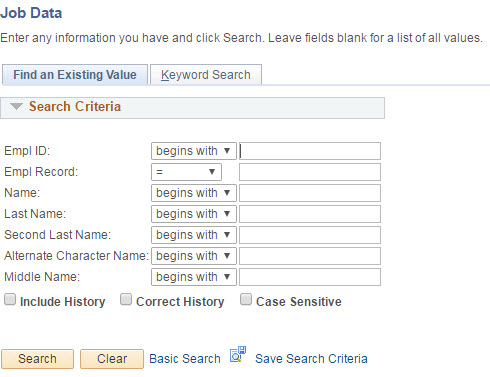Screen dimensions: 490x377
Task: Click the Save Search Criteria icon
Action: tap(238, 354)
